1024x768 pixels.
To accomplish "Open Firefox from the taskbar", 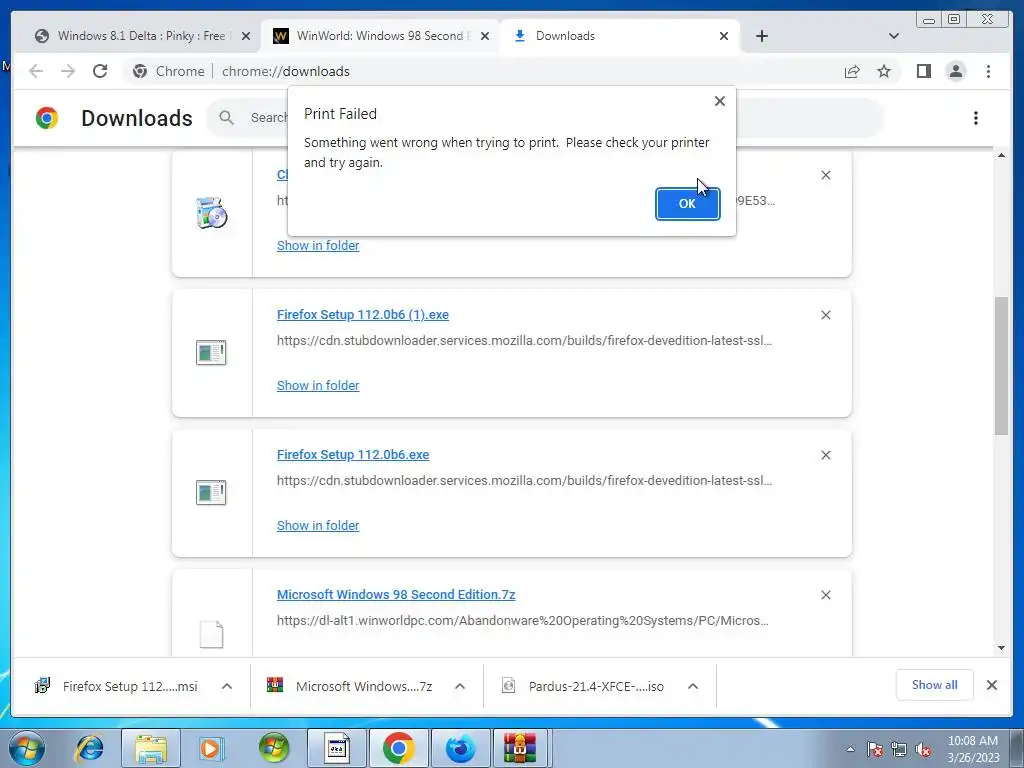I will [460, 748].
